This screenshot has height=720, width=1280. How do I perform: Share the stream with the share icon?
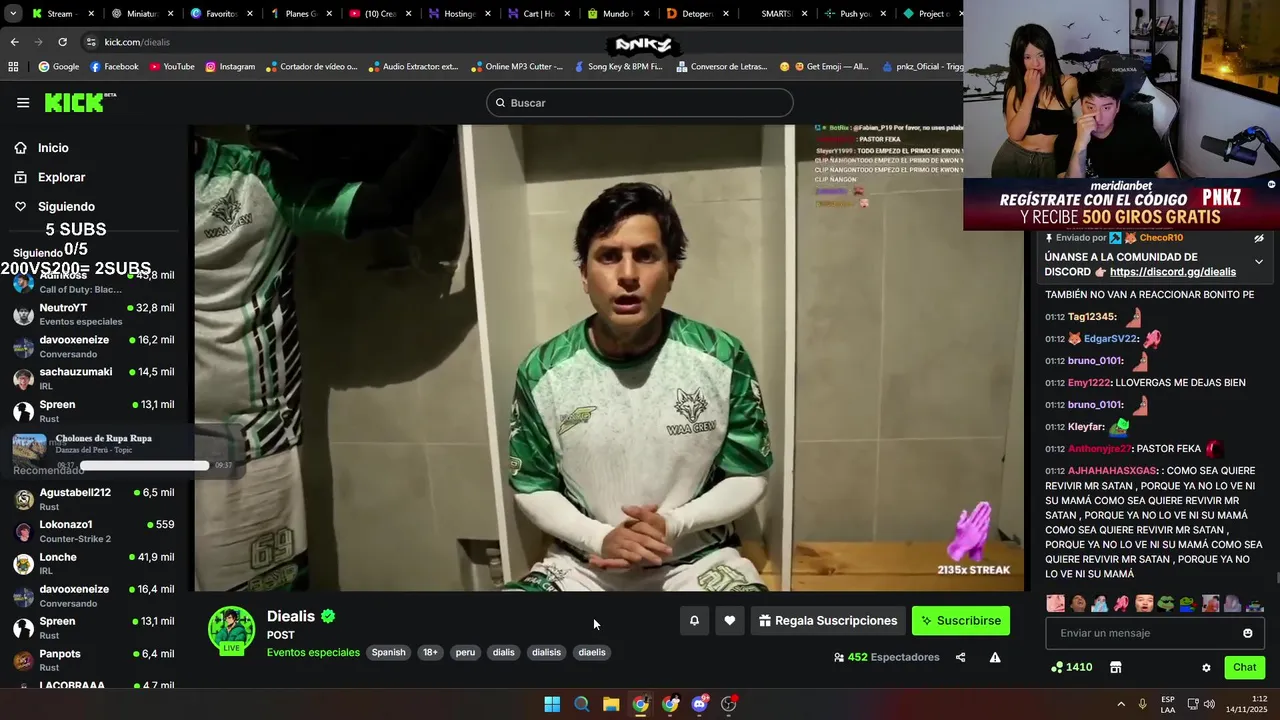click(x=960, y=657)
